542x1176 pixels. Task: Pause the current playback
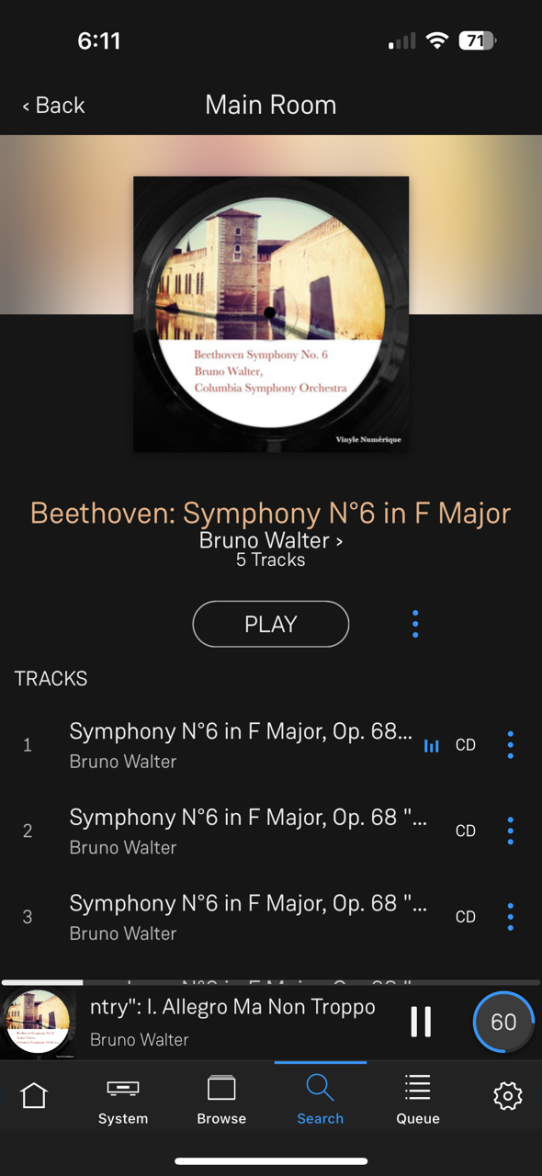tap(421, 1022)
